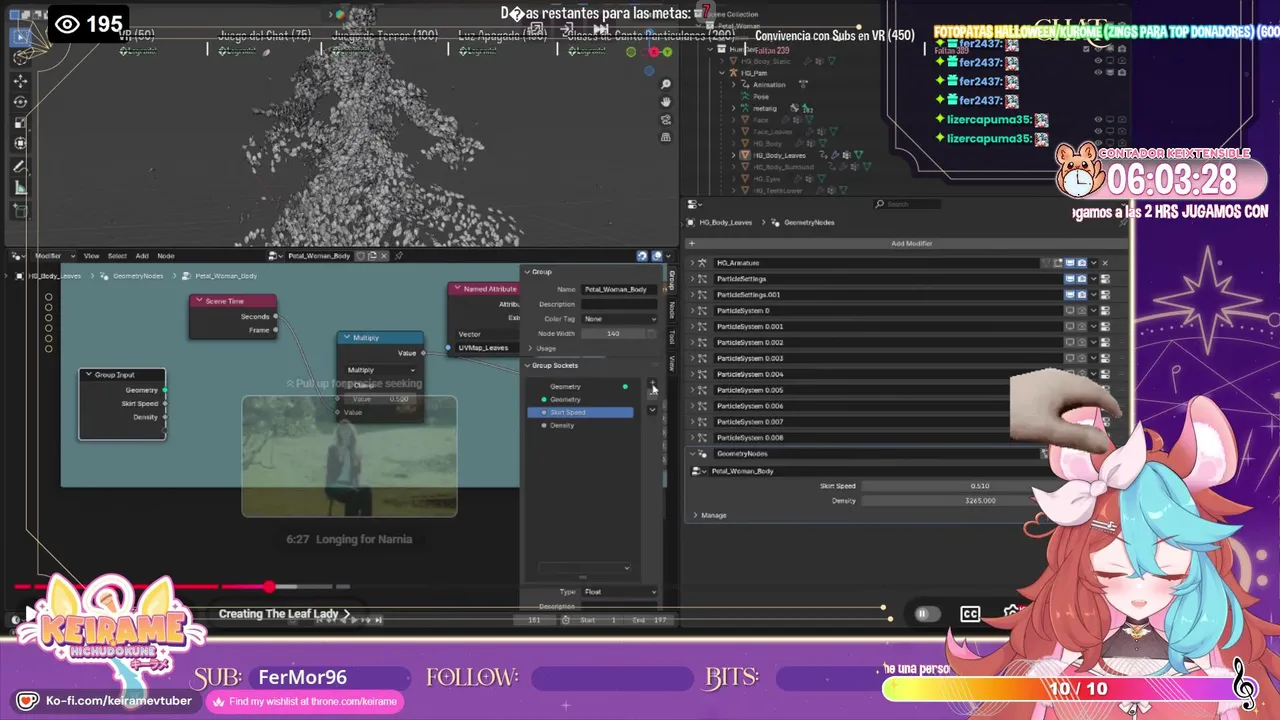Toggle ParticleSettings.001 render display
The width and height of the screenshot is (1280, 720).
(x=1081, y=295)
